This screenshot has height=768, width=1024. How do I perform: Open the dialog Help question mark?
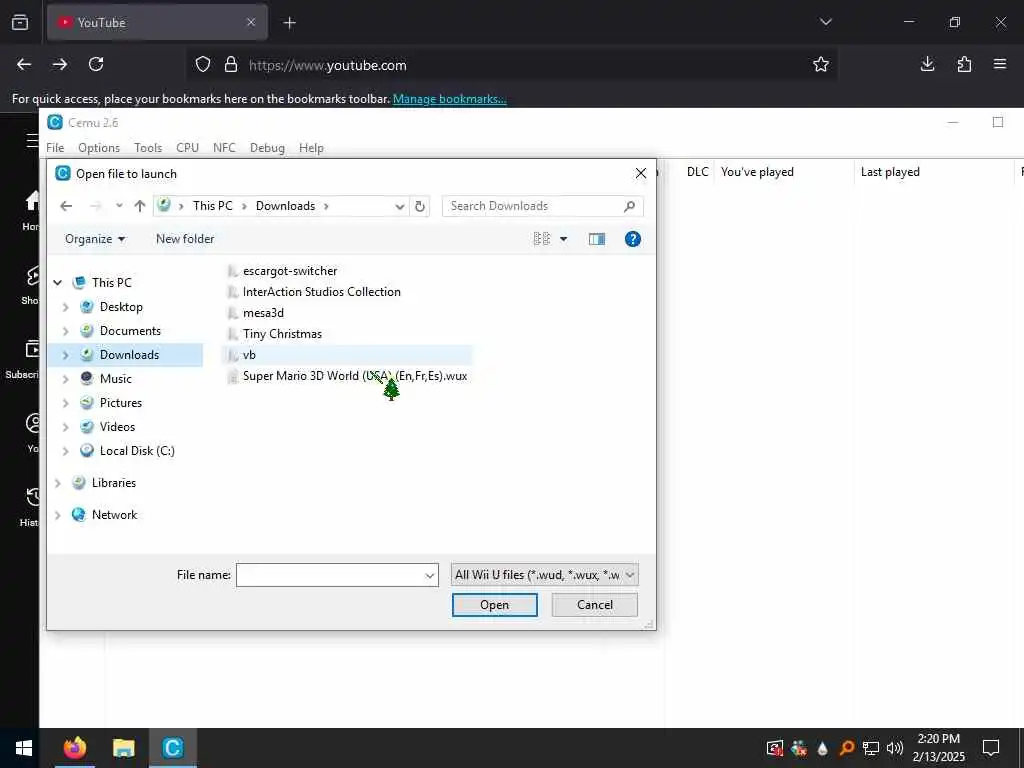[x=632, y=239]
